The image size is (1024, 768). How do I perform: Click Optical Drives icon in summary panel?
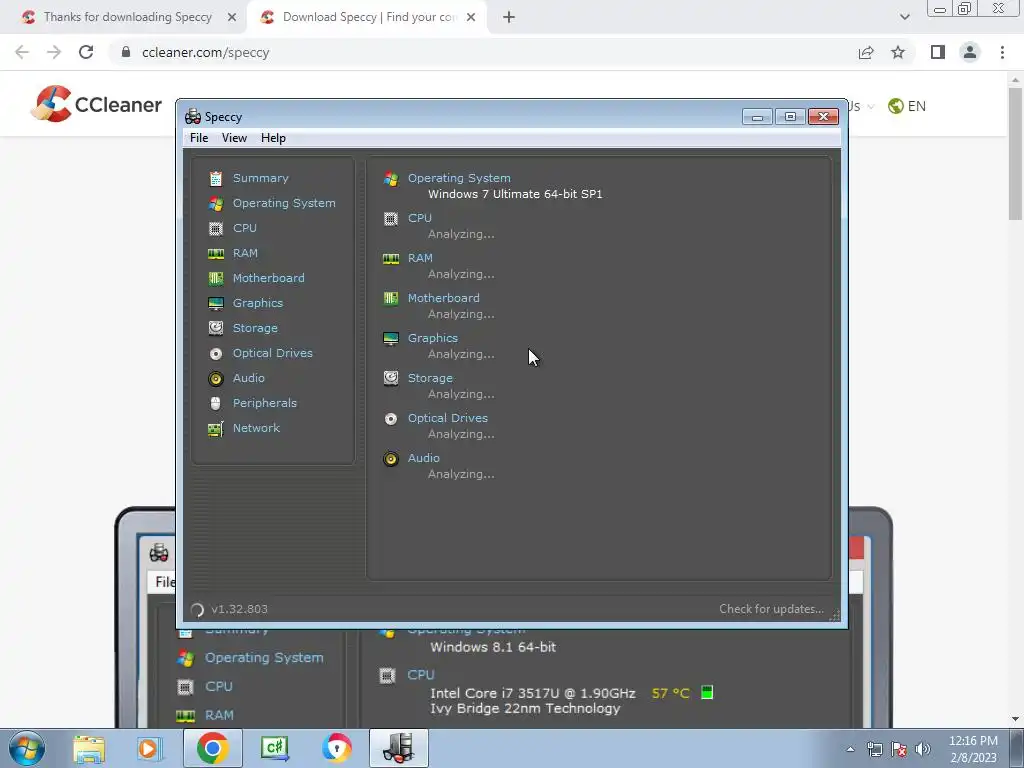click(391, 419)
